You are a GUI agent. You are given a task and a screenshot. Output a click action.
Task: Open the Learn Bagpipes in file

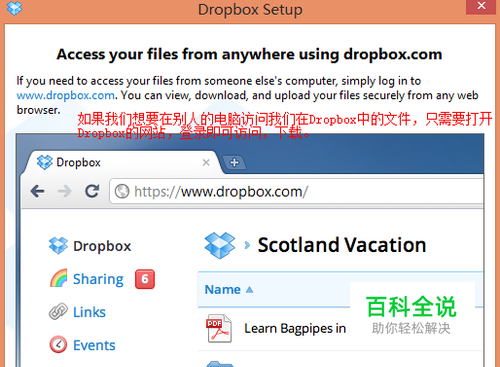coord(295,329)
